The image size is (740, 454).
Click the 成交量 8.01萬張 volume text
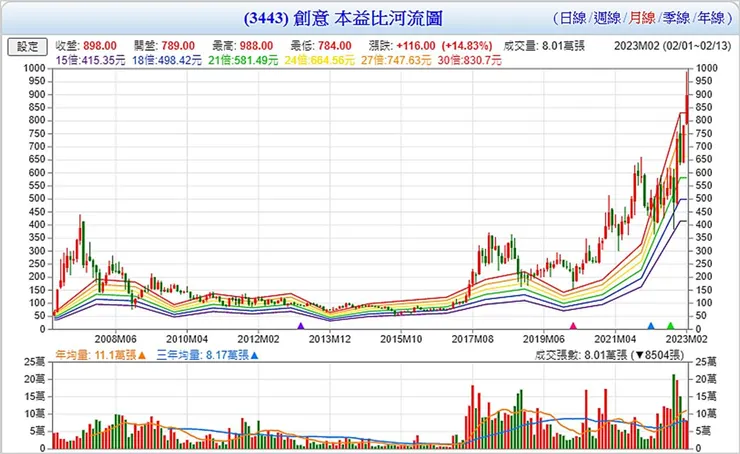[544, 46]
